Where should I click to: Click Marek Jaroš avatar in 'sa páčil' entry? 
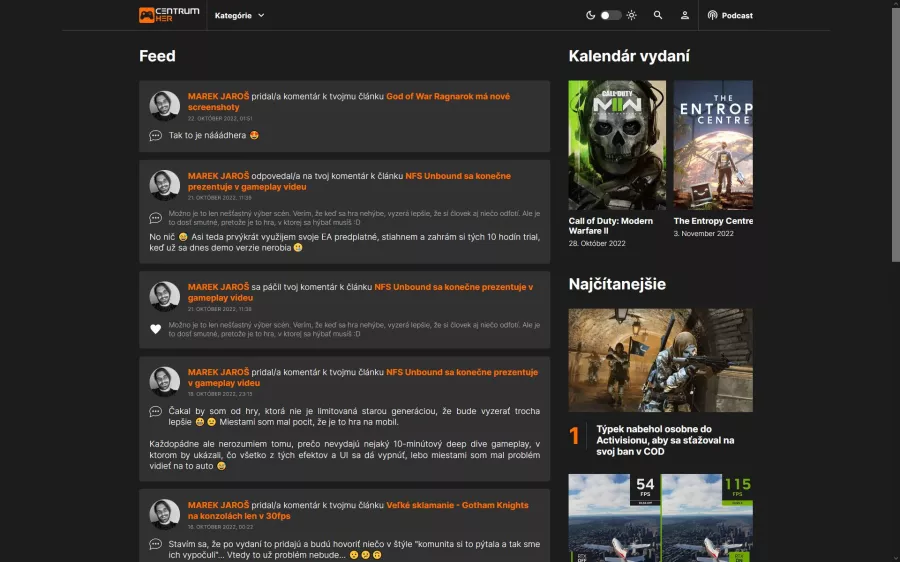[x=165, y=296]
